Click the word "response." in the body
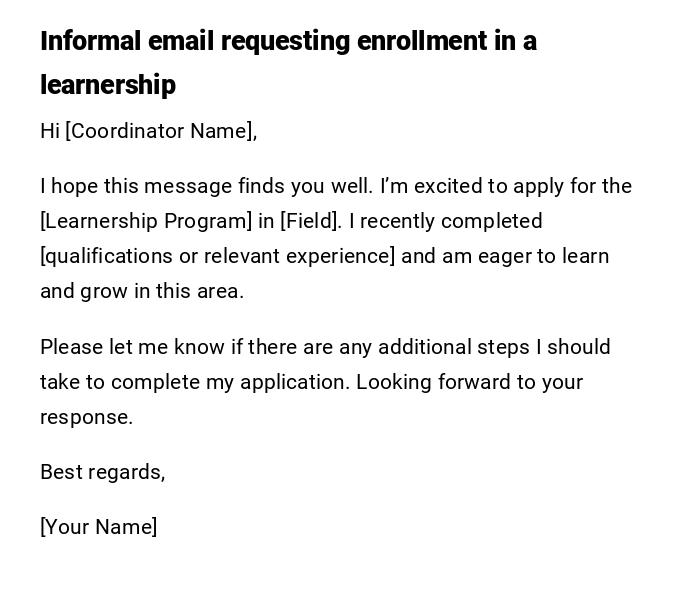 [x=86, y=417]
